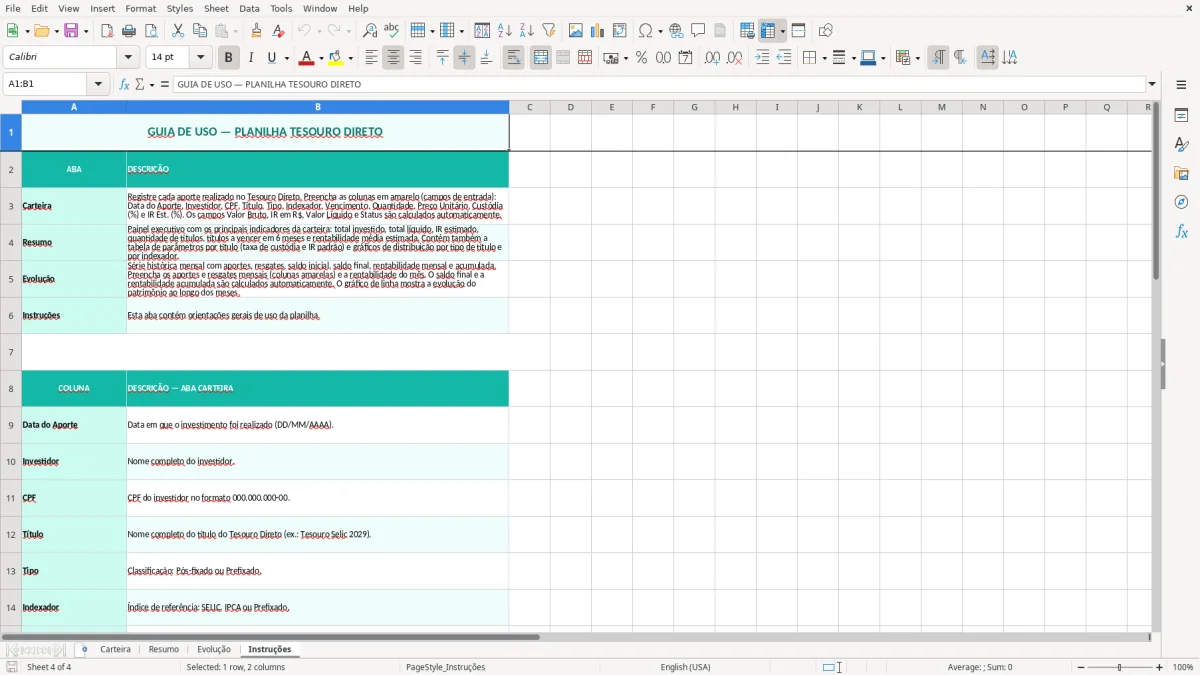Open the Font Size dropdown
The image size is (1200, 675).
[201, 58]
